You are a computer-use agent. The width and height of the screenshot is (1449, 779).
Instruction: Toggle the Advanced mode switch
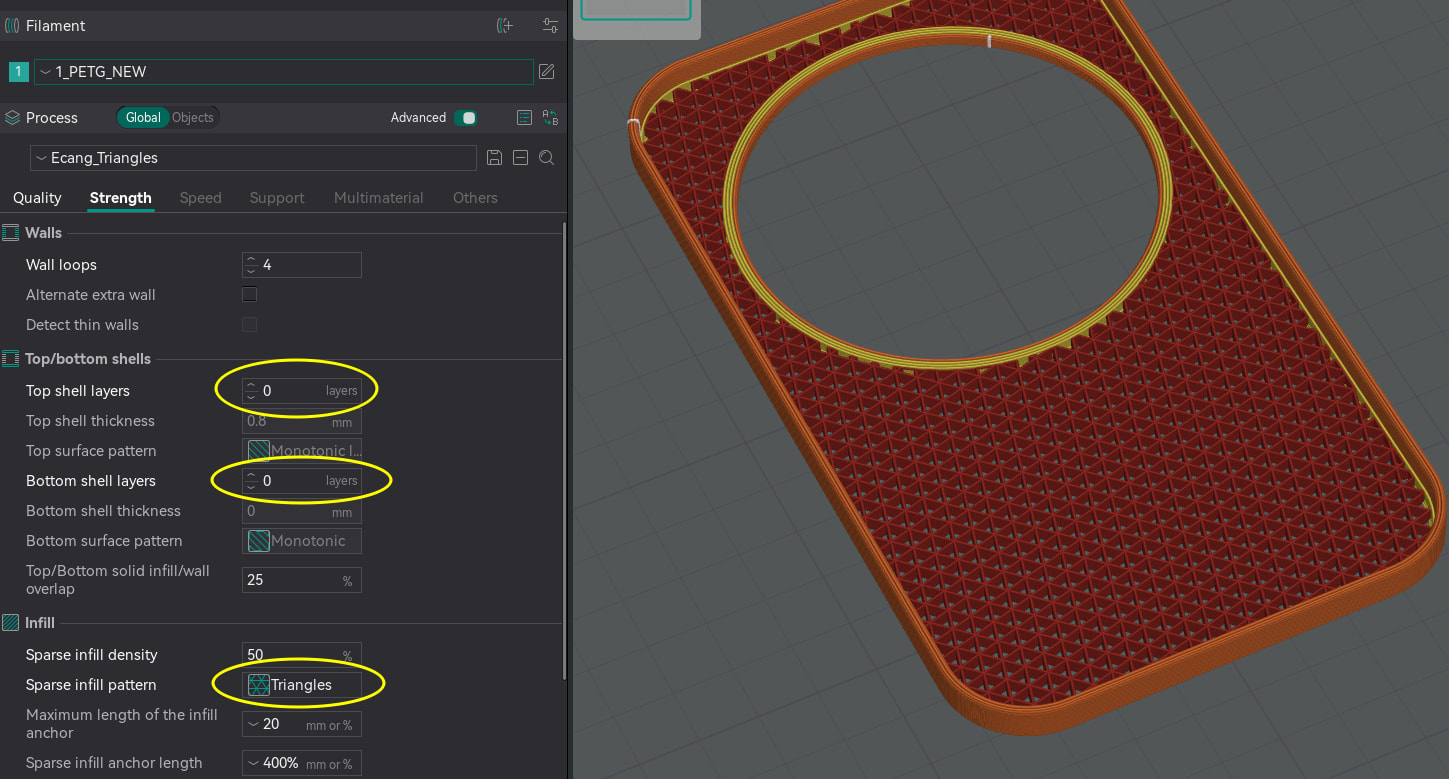point(465,118)
